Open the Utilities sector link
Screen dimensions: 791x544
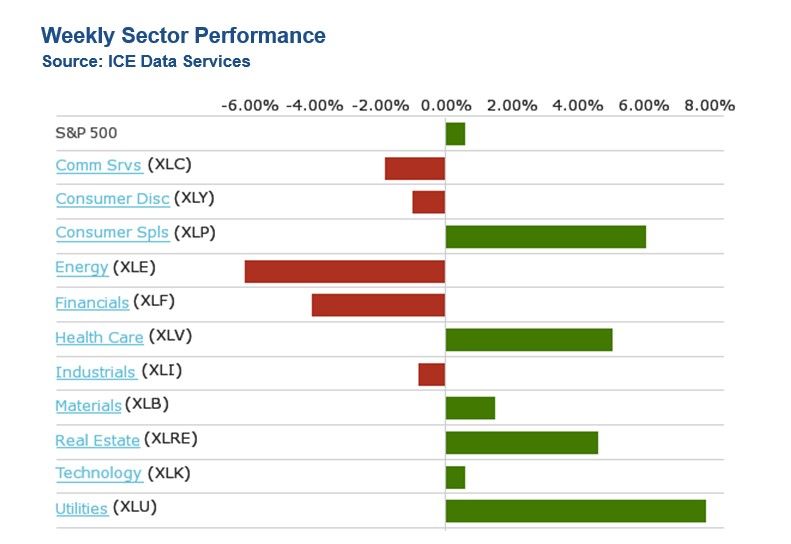point(81,509)
